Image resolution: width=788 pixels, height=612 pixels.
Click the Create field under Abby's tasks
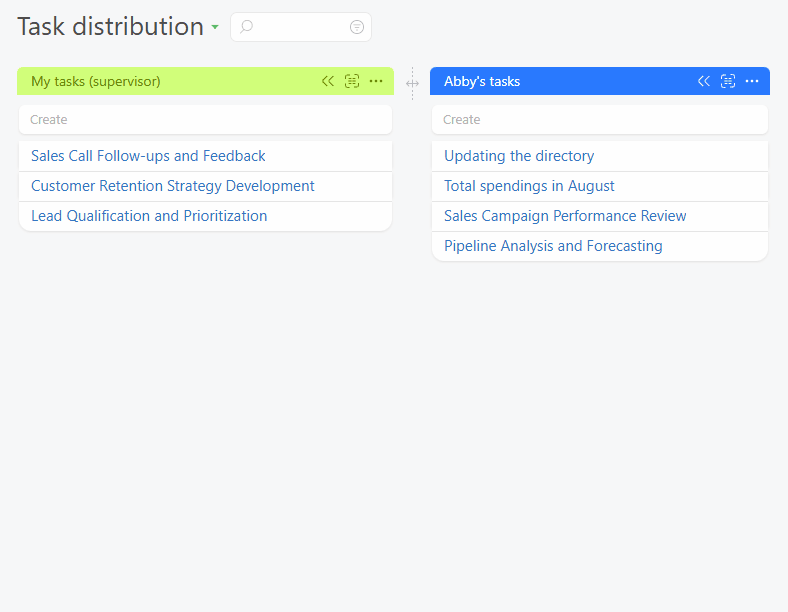(x=600, y=120)
